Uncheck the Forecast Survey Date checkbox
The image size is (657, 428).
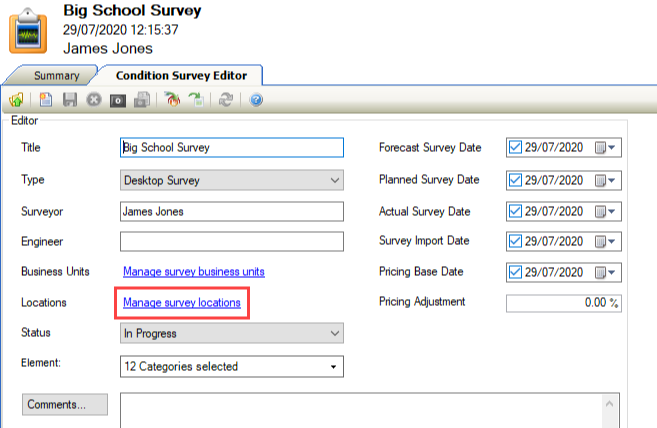point(515,148)
